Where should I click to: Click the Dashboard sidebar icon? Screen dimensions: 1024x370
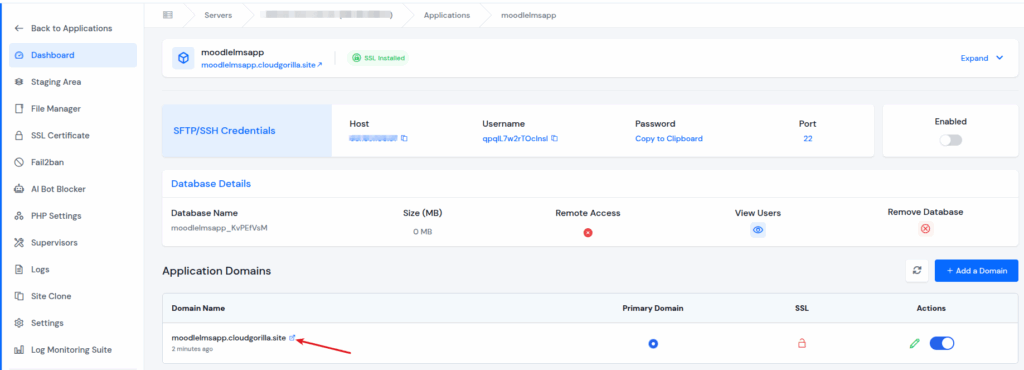19,55
